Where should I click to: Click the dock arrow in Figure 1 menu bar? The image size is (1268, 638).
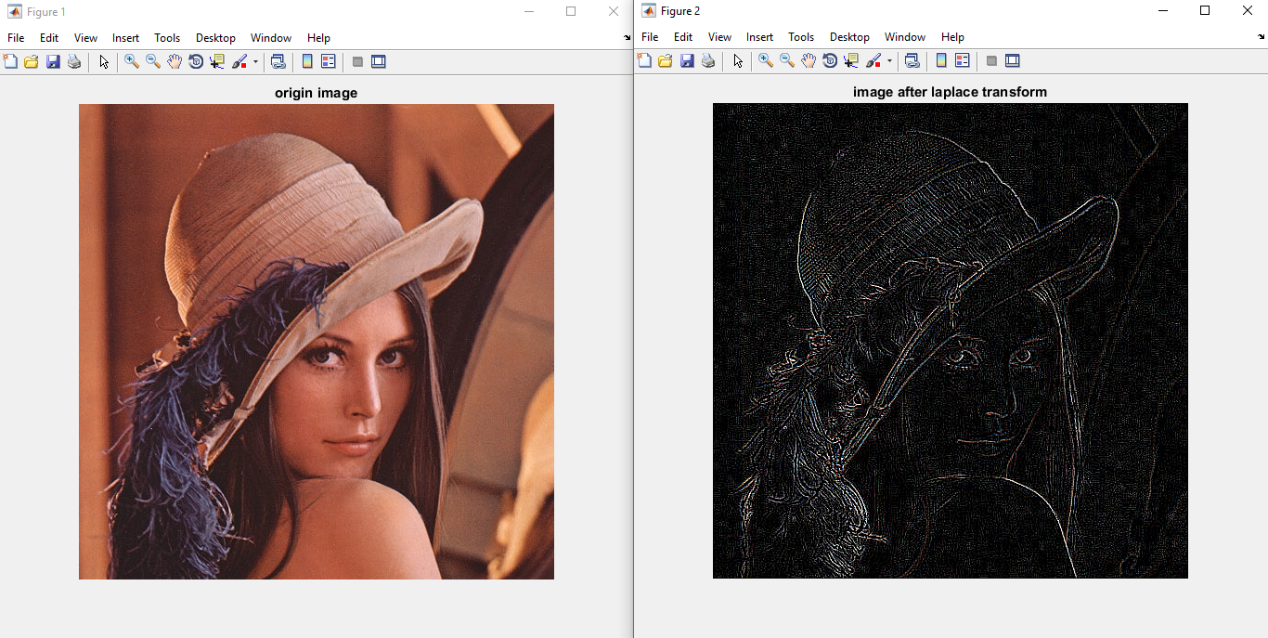[627, 38]
